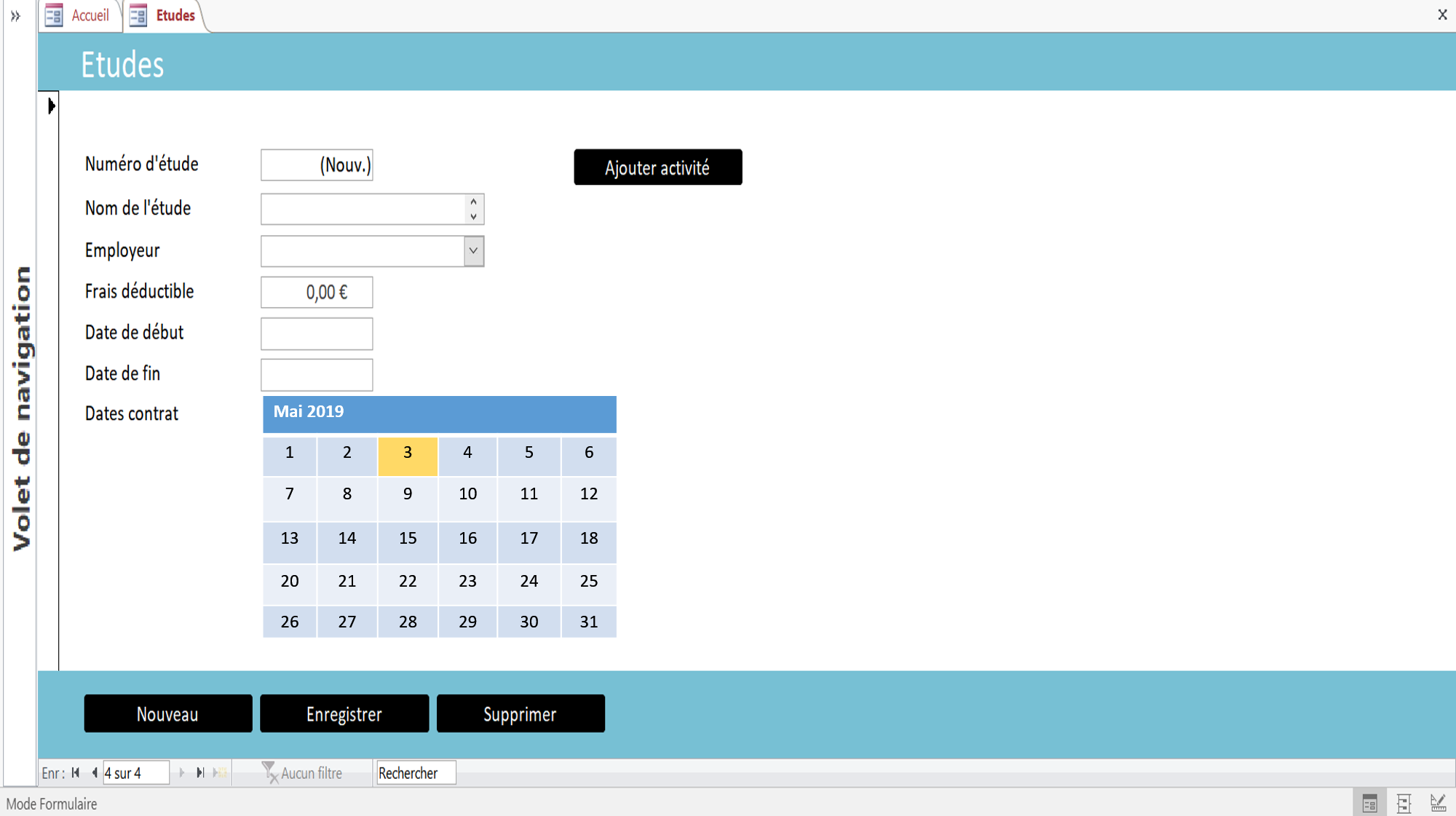Viewport: 1456px width, 816px height.
Task: Click the Aucun filtre indicator
Action: click(302, 773)
